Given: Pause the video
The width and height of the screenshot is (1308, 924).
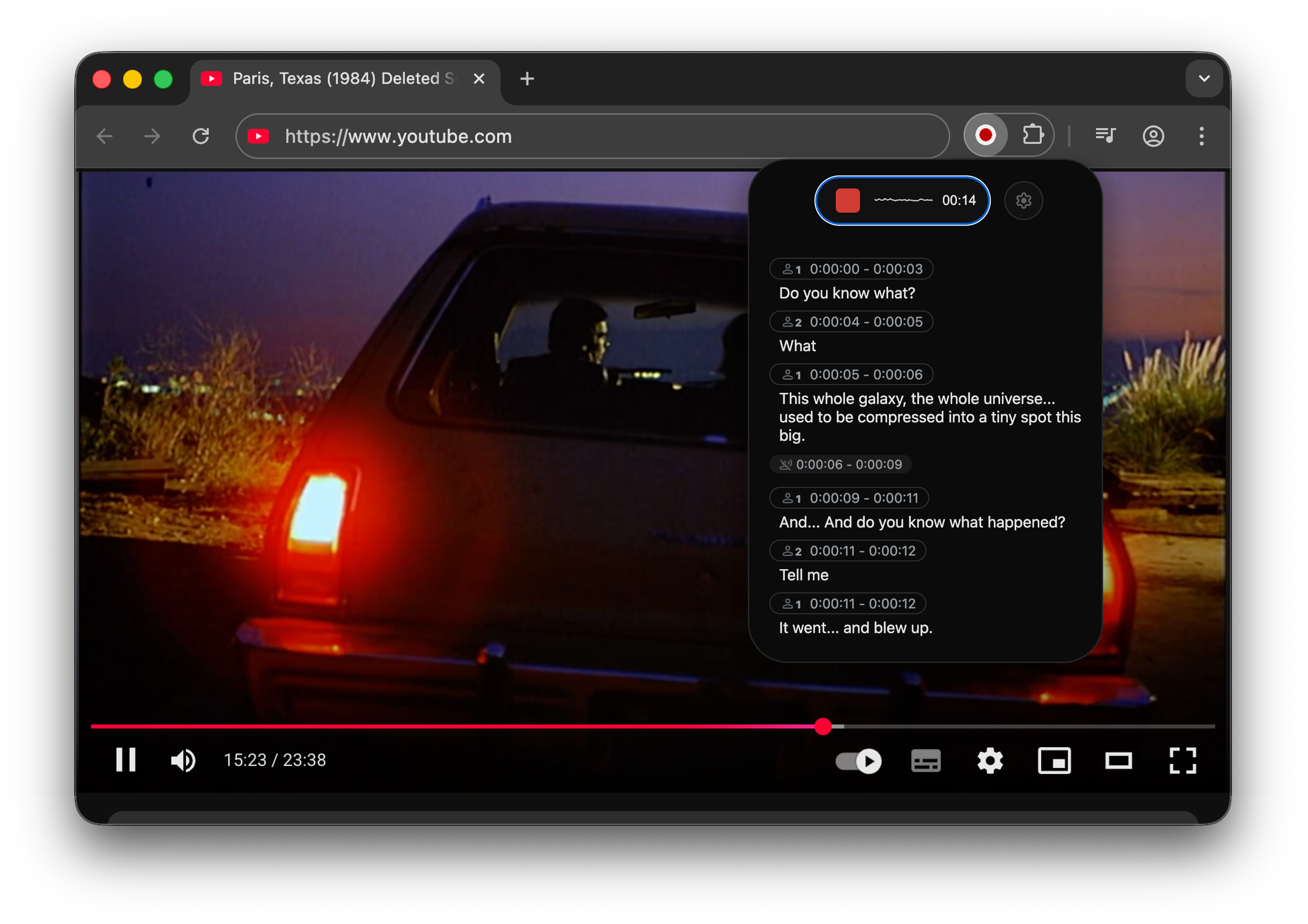Looking at the screenshot, I should [x=126, y=760].
